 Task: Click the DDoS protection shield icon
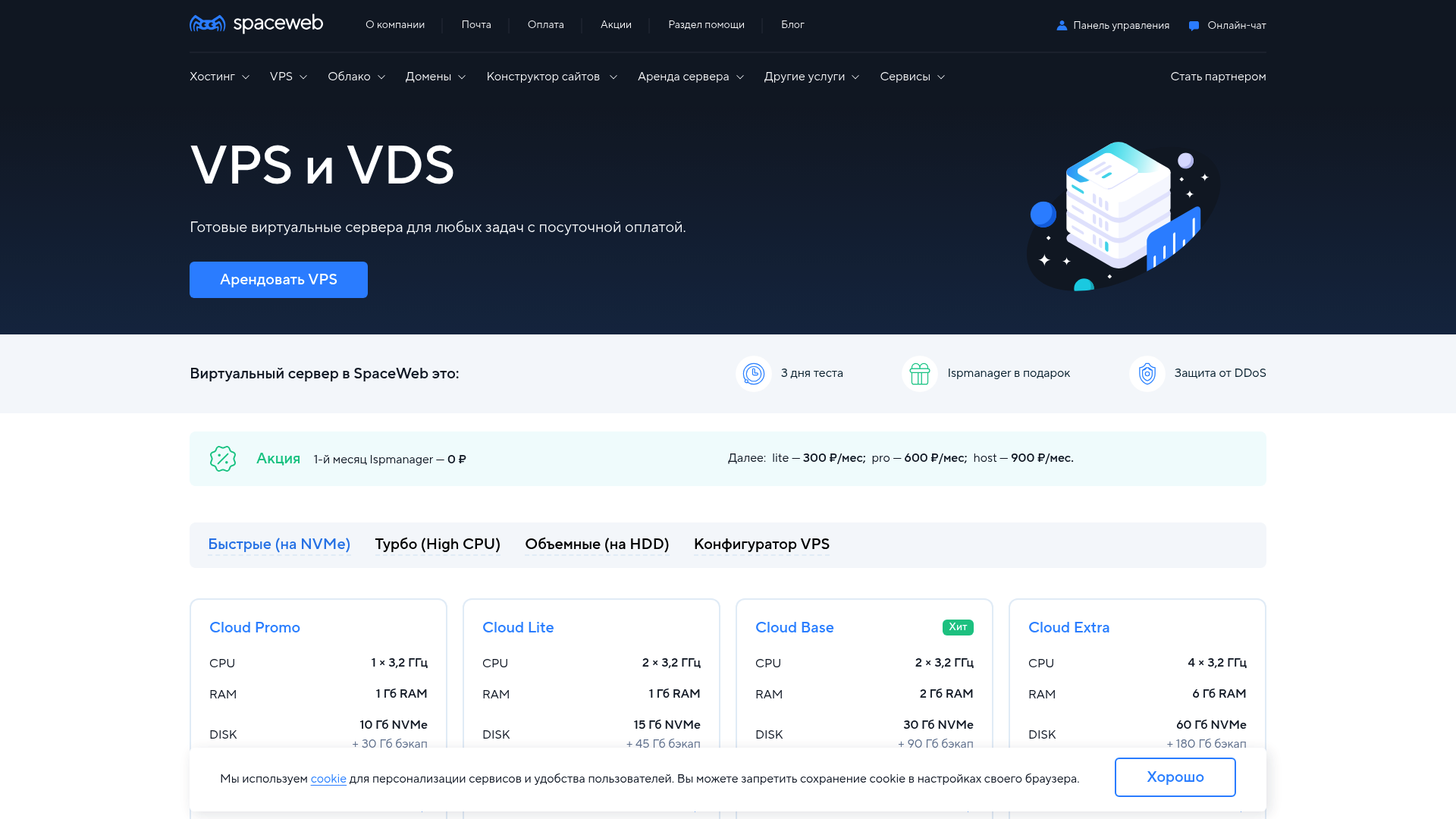1147,374
